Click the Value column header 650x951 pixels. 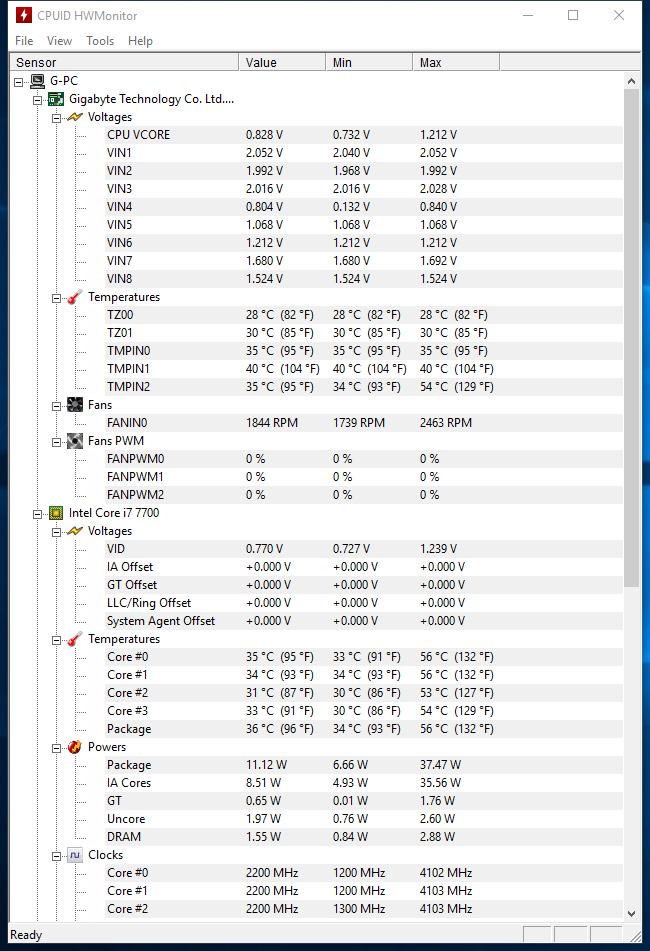(282, 62)
